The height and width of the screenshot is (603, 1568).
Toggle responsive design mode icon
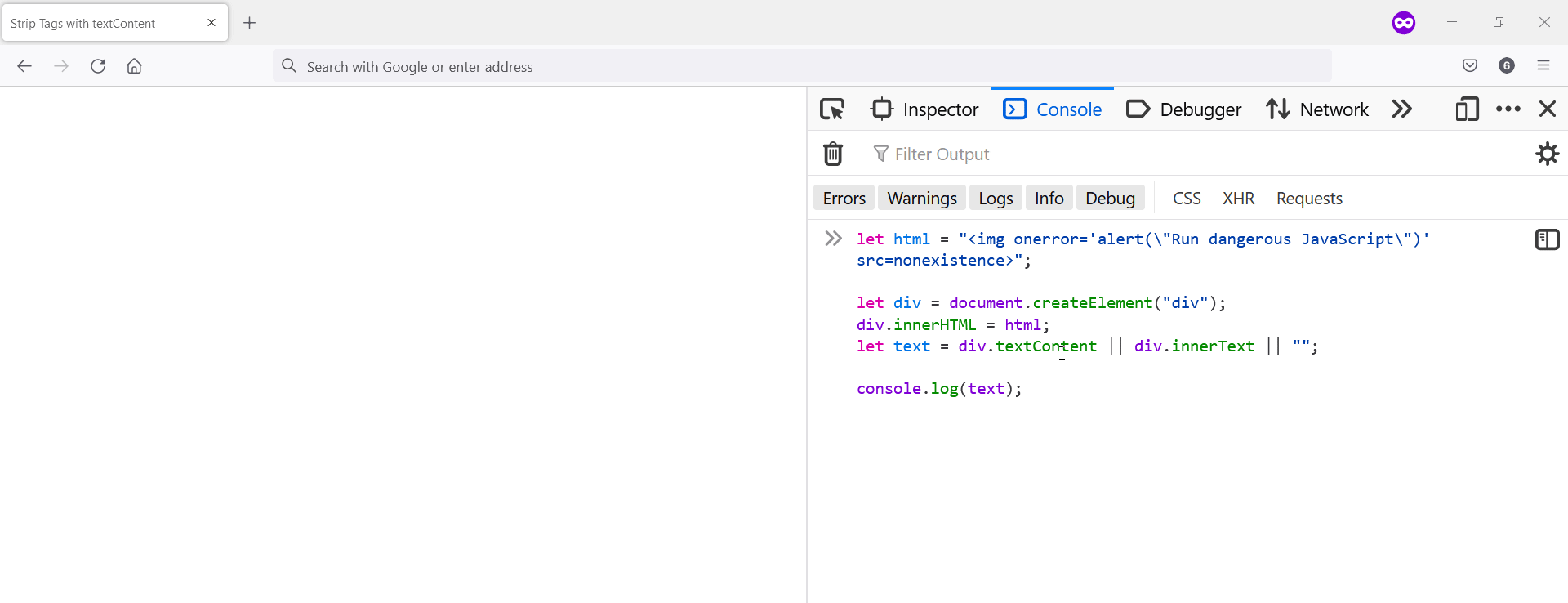tap(1467, 109)
